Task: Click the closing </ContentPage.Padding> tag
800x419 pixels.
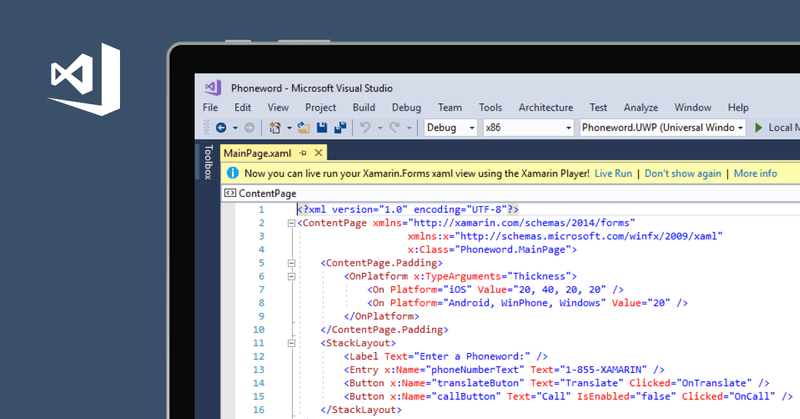Action: pyautogui.click(x=384, y=330)
